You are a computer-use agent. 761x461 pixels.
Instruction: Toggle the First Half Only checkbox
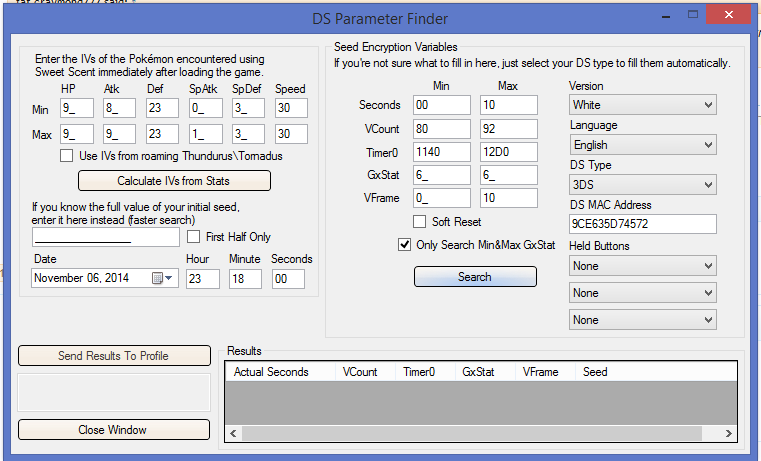(195, 237)
